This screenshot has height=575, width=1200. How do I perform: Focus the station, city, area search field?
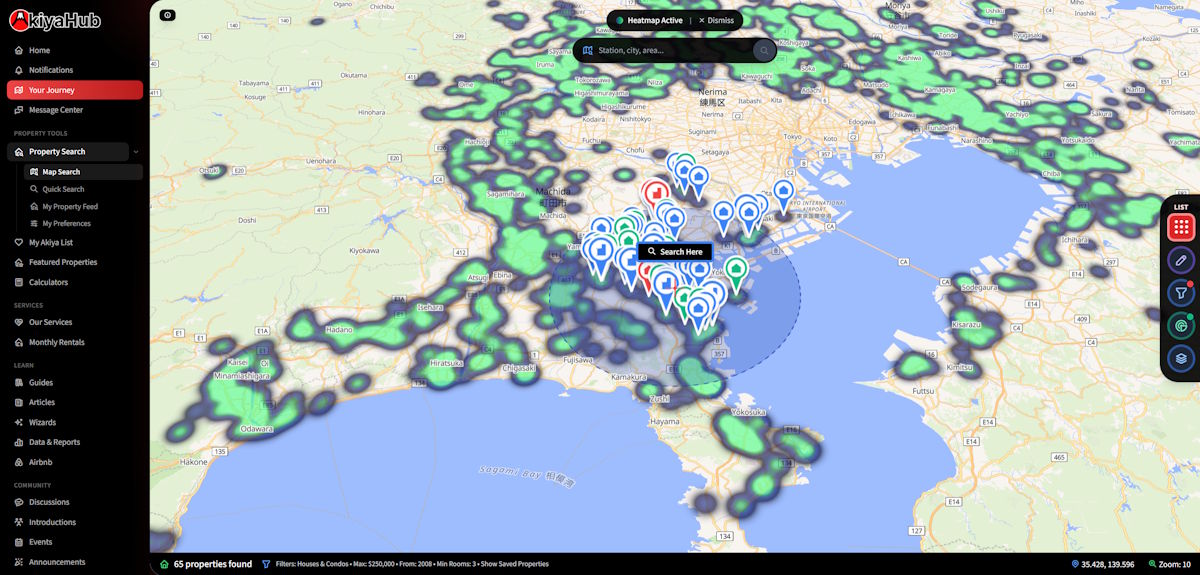673,50
